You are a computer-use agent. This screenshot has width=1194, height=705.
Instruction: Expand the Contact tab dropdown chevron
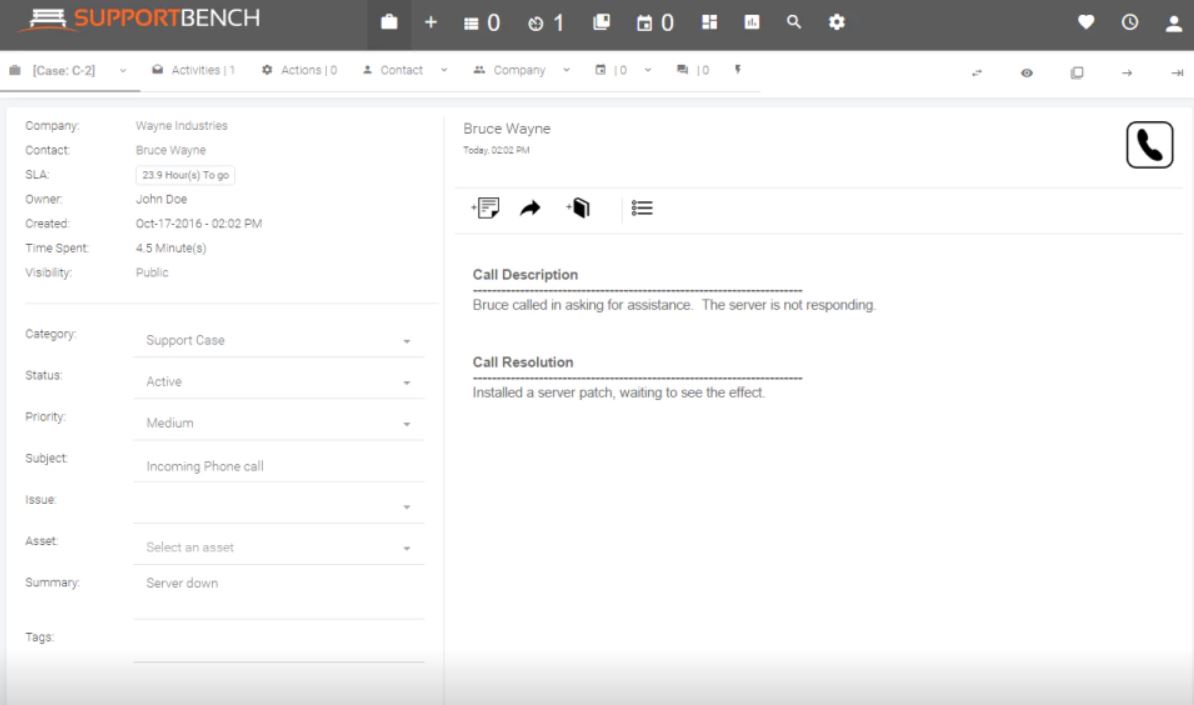point(444,70)
